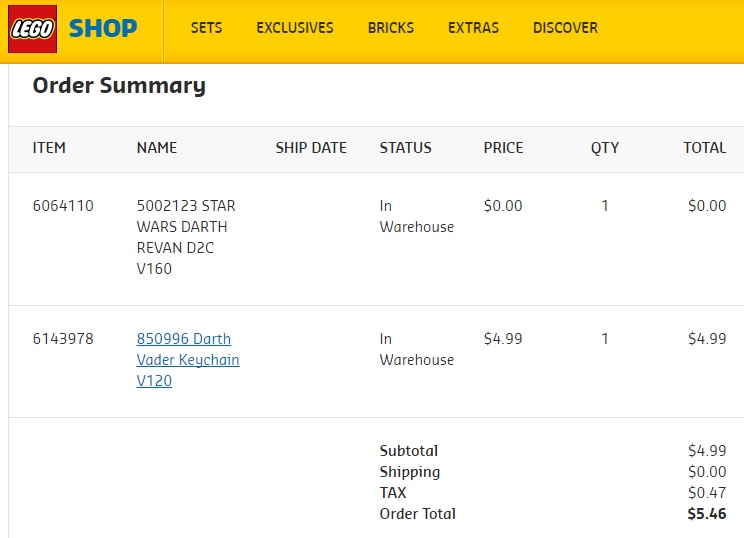This screenshot has height=538, width=744.
Task: Click the Star Wars Darth Revan item name
Action: click(186, 237)
